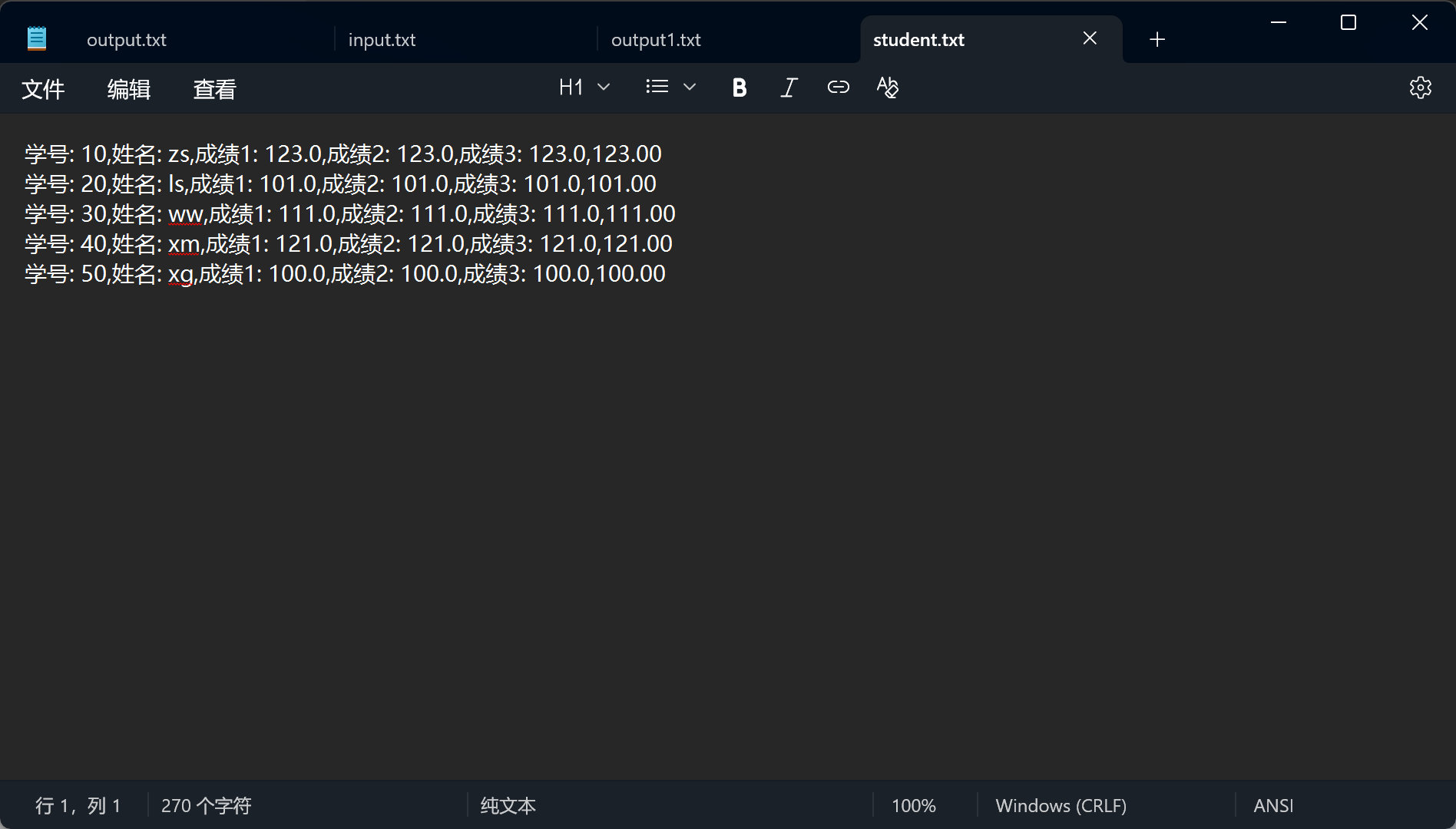Open the 编辑 menu
Screen dimensions: 1456x829
[129, 89]
